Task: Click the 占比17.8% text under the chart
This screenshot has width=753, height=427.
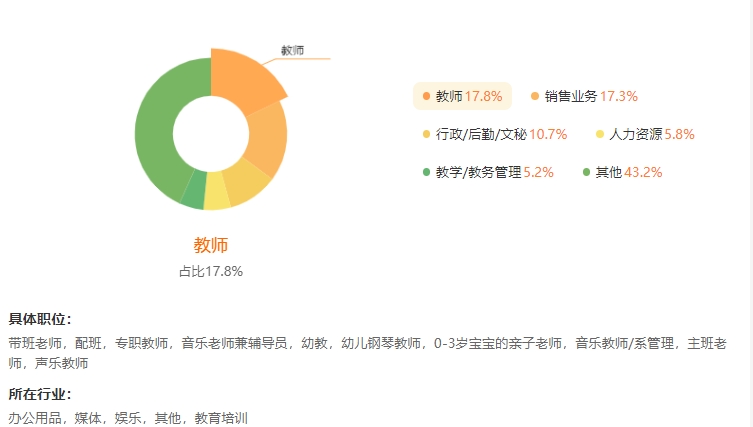Action: pyautogui.click(x=211, y=271)
